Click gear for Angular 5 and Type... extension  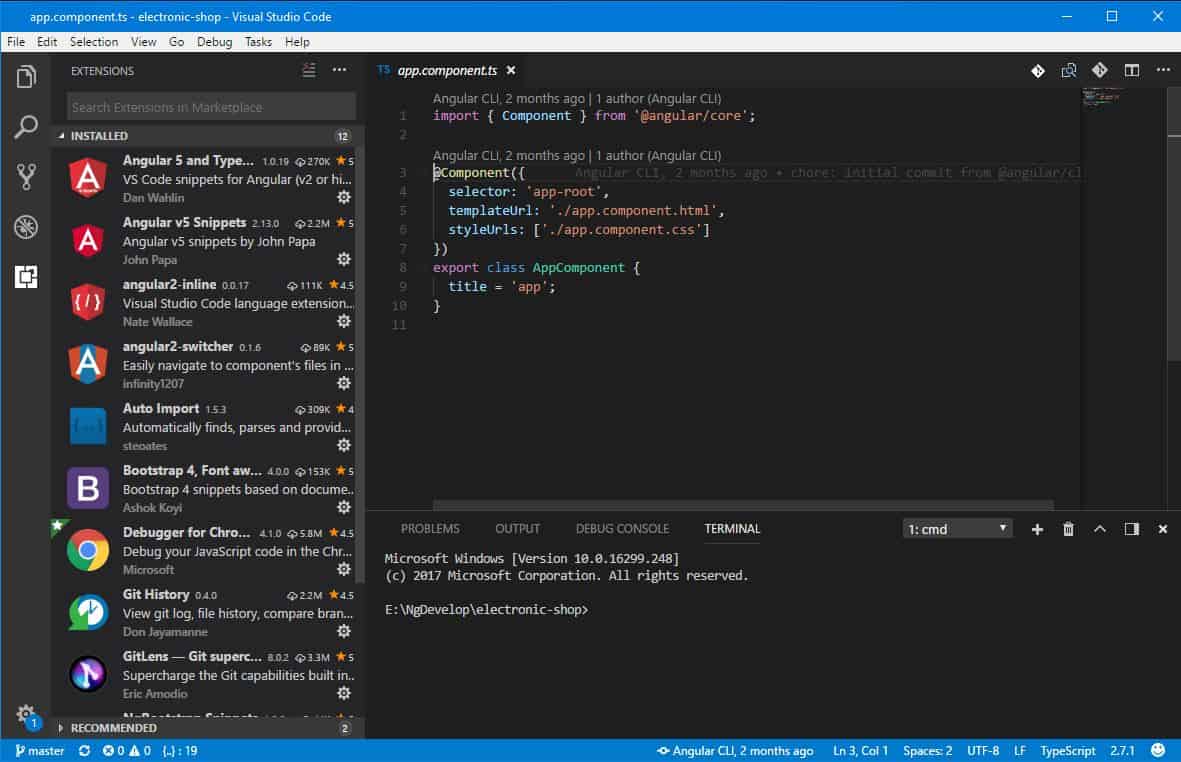(344, 197)
